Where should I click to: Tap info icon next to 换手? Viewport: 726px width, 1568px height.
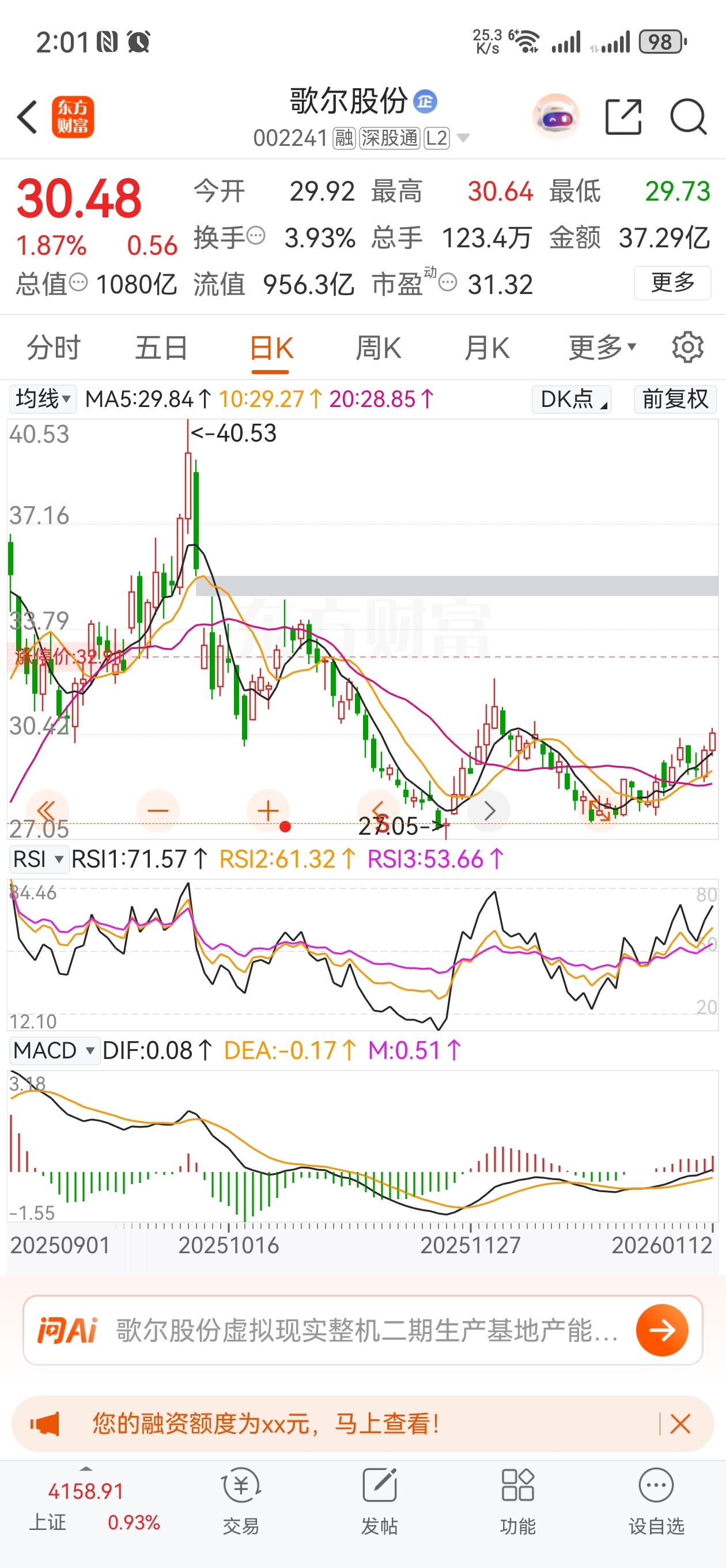(256, 236)
